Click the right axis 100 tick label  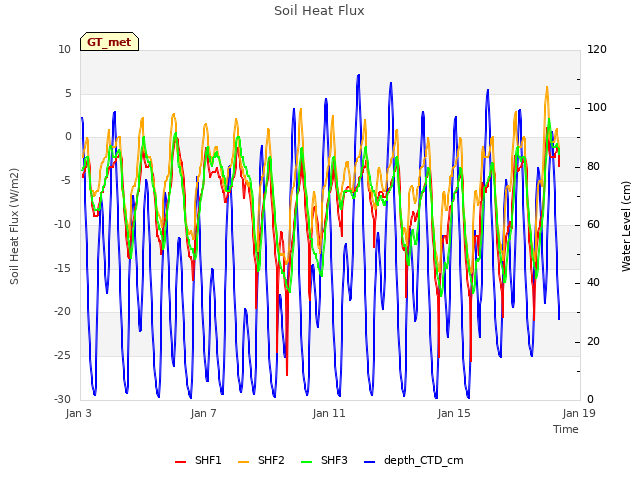pos(597,108)
